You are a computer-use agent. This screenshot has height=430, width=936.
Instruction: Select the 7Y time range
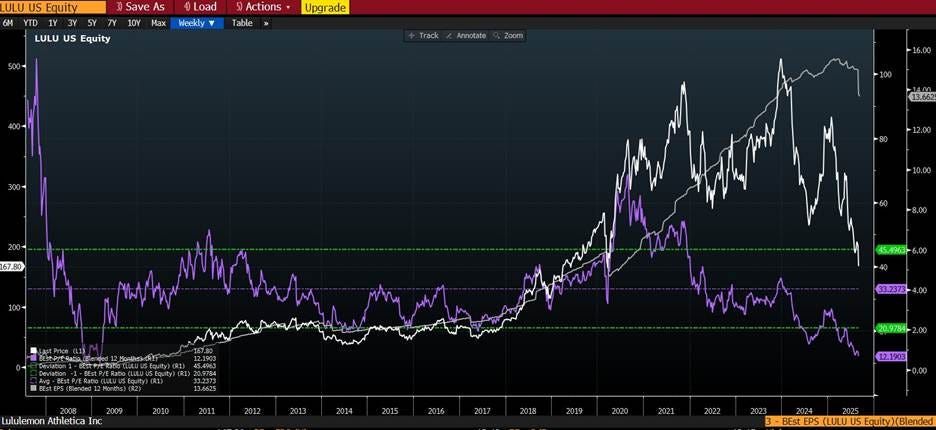pyautogui.click(x=112, y=23)
